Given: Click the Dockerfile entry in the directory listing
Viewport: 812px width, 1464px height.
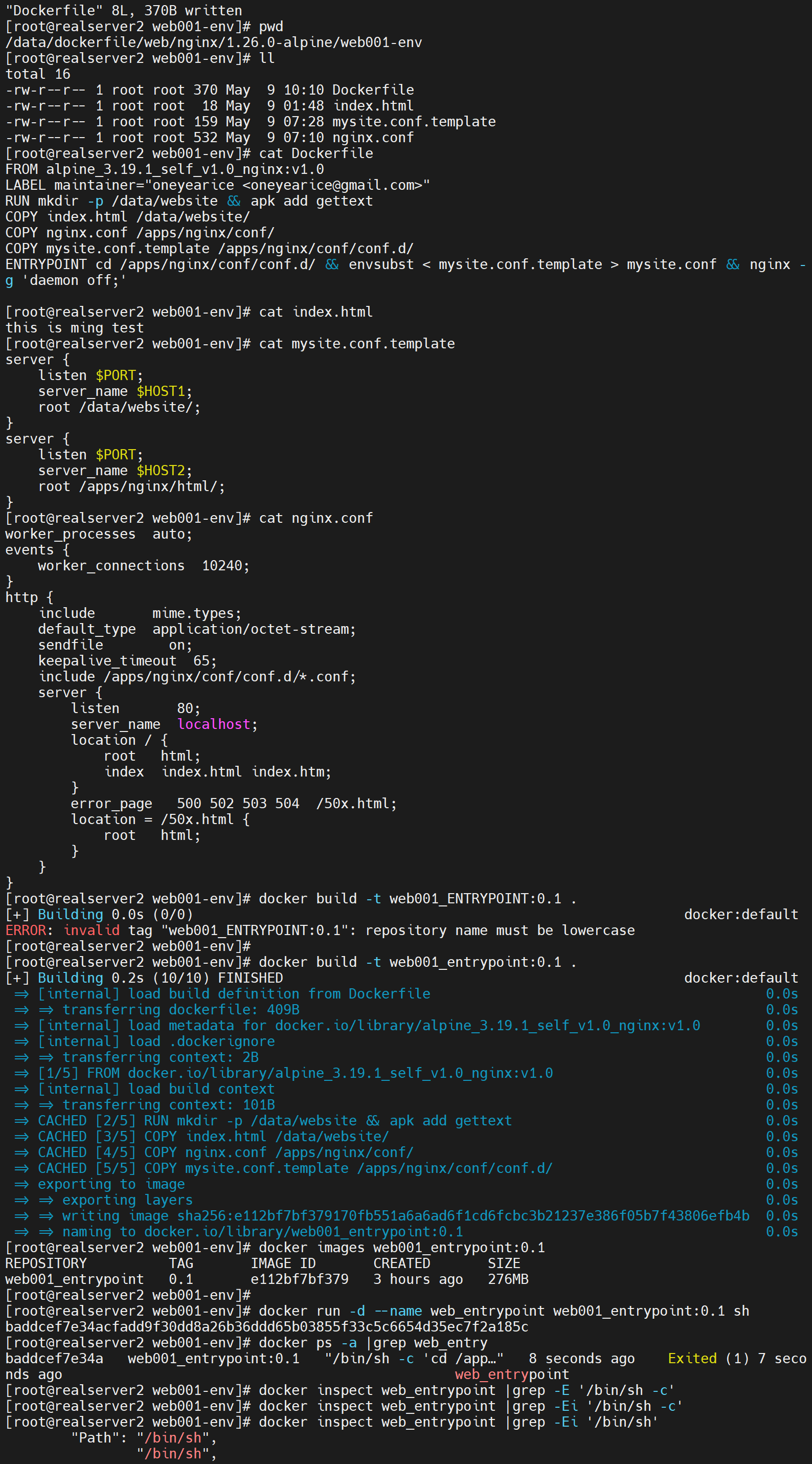Looking at the screenshot, I should coord(373,90).
